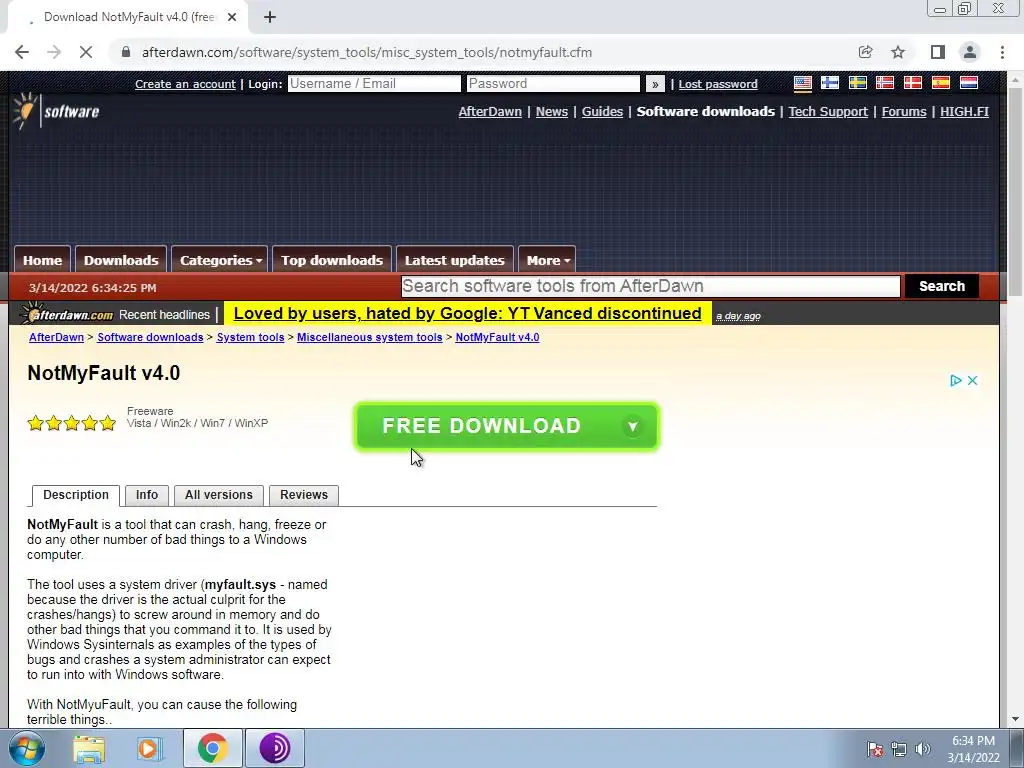Screen dimensions: 1024x768
Task: Open the Guides link in header
Action: pos(602,112)
